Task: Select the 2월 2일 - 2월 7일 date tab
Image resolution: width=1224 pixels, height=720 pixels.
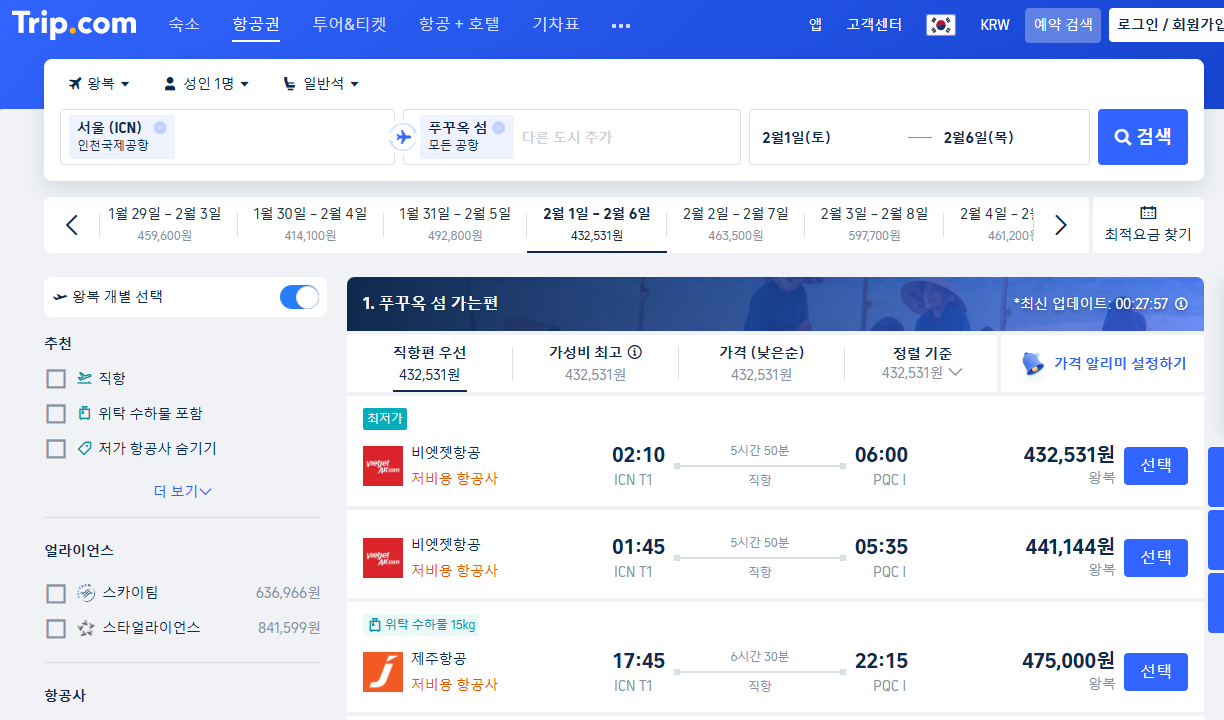Action: pyautogui.click(x=736, y=225)
